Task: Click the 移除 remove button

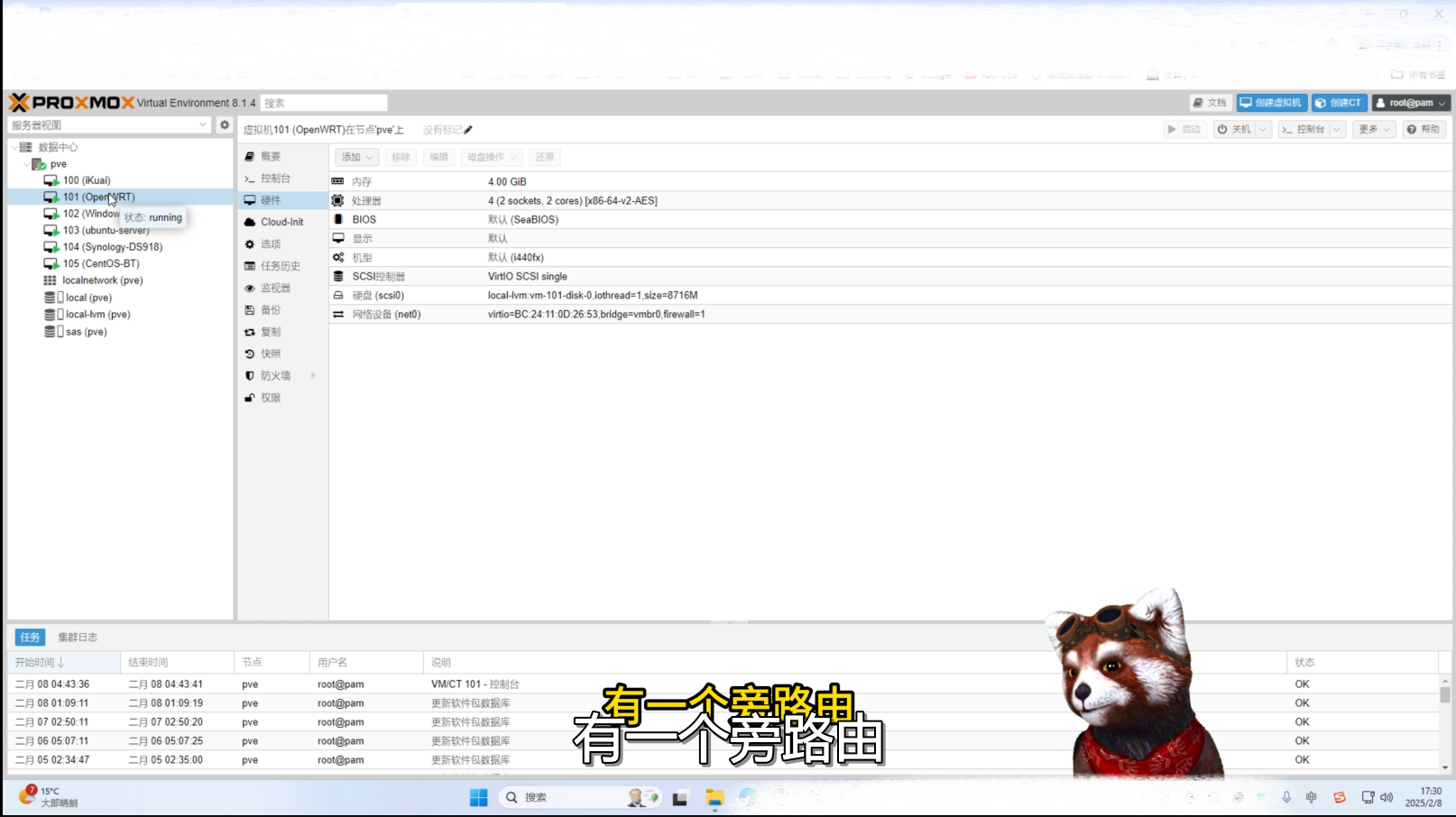Action: (x=401, y=157)
